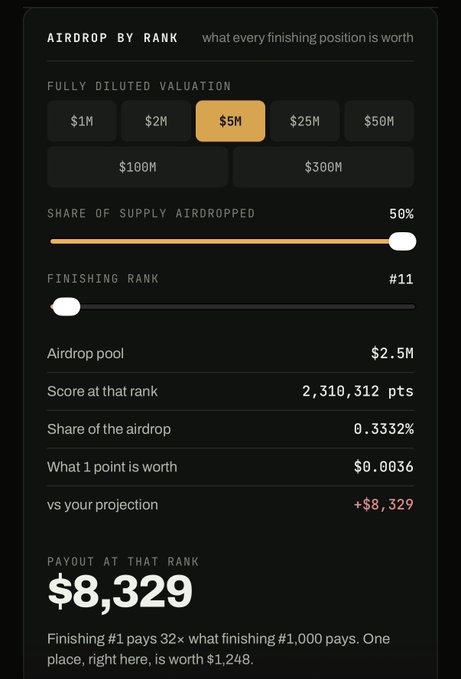Set valuation to $300M

323,167
